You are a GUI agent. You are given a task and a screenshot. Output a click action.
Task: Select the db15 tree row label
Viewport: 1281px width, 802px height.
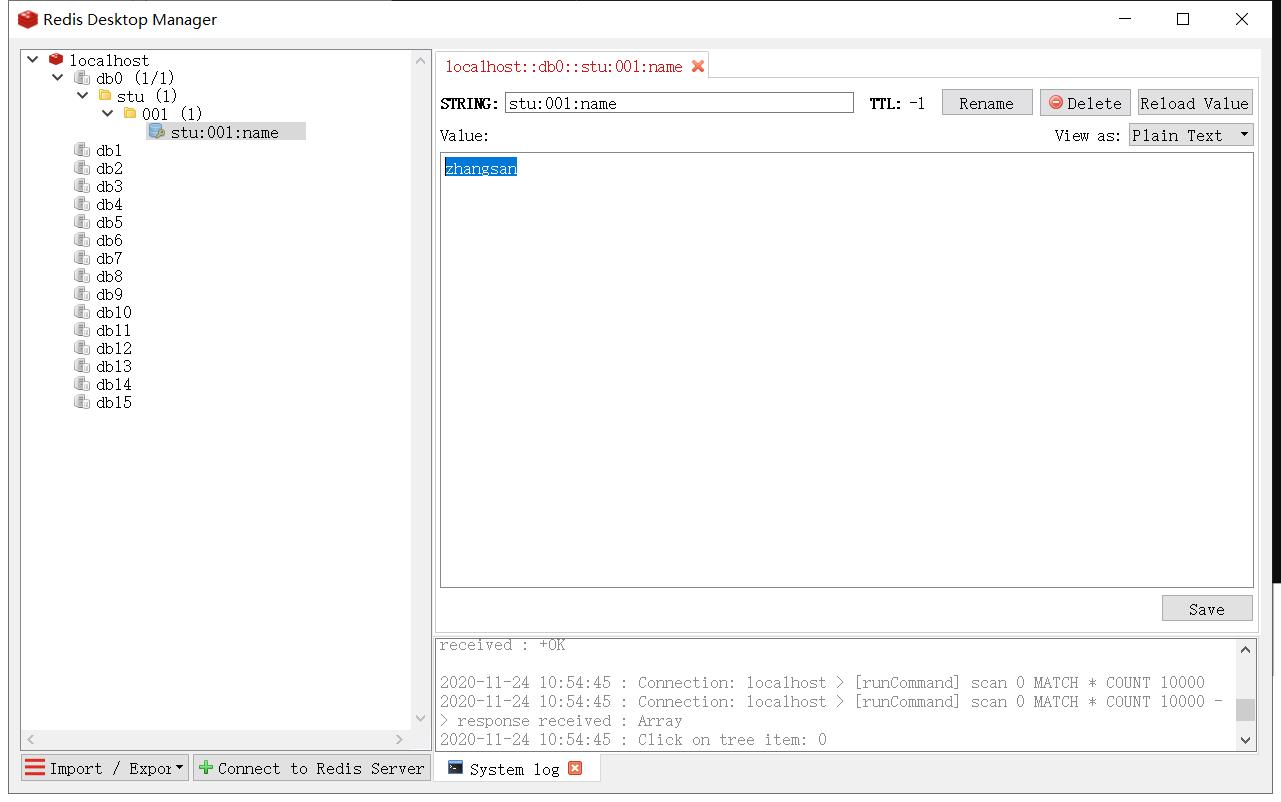point(114,403)
